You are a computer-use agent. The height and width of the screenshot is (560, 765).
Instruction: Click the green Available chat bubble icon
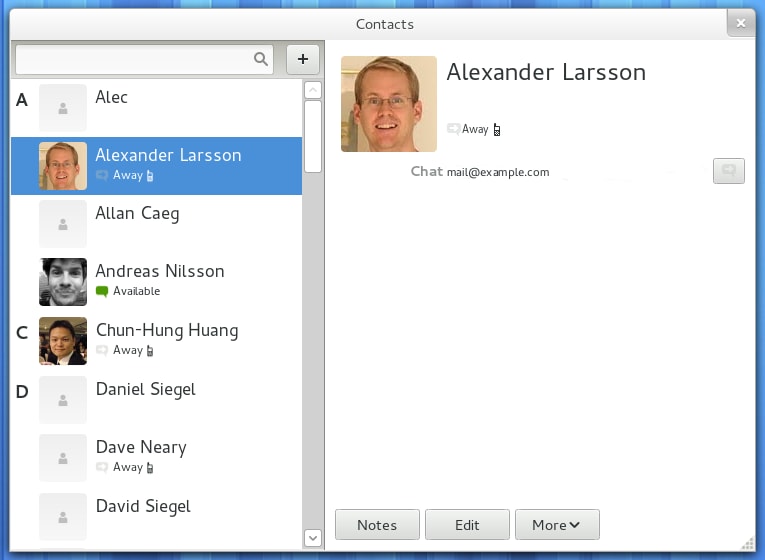click(102, 291)
